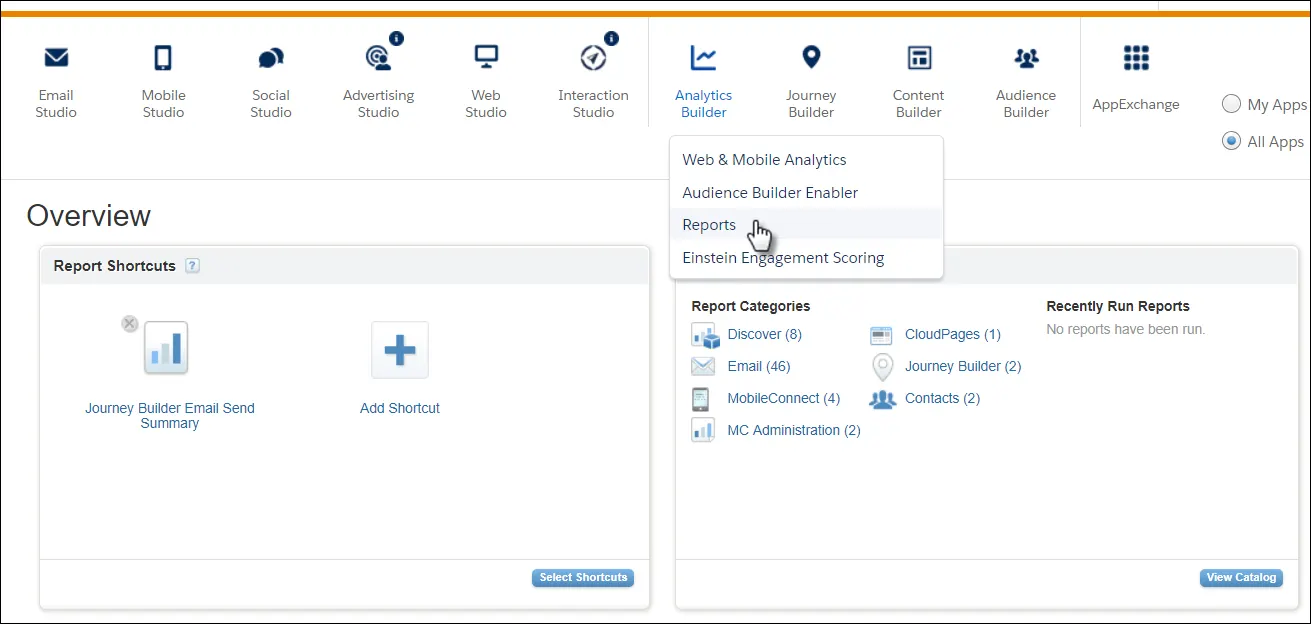Click the Journey Builder app label
Screen dimensions: 1311x624
811,104
